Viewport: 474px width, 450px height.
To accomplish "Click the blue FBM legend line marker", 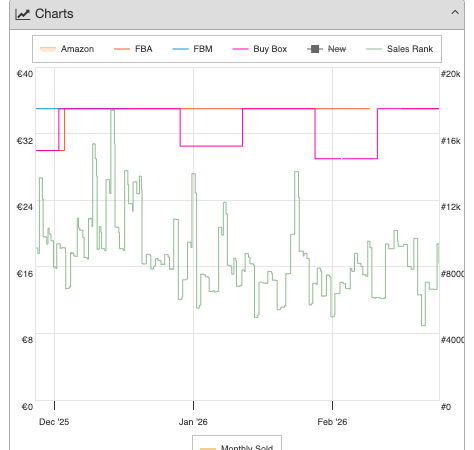I will tap(180, 49).
